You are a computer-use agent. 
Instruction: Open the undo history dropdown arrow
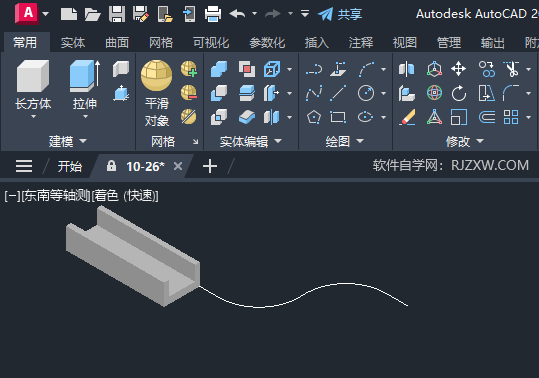(x=254, y=14)
